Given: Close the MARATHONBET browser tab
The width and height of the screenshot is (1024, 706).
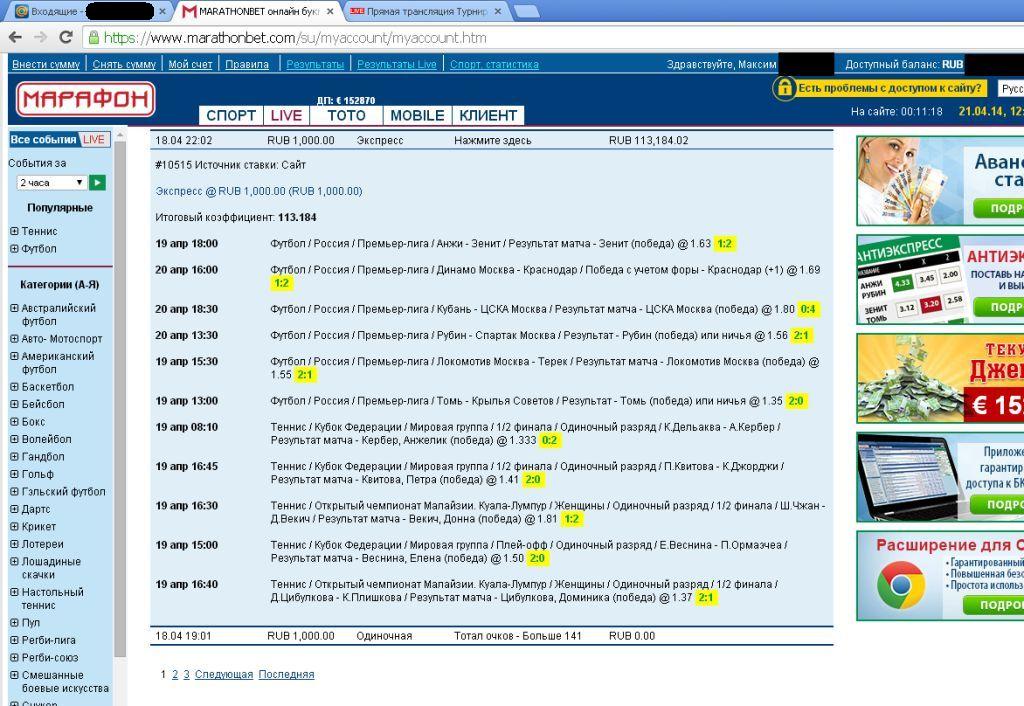Looking at the screenshot, I should click(330, 11).
